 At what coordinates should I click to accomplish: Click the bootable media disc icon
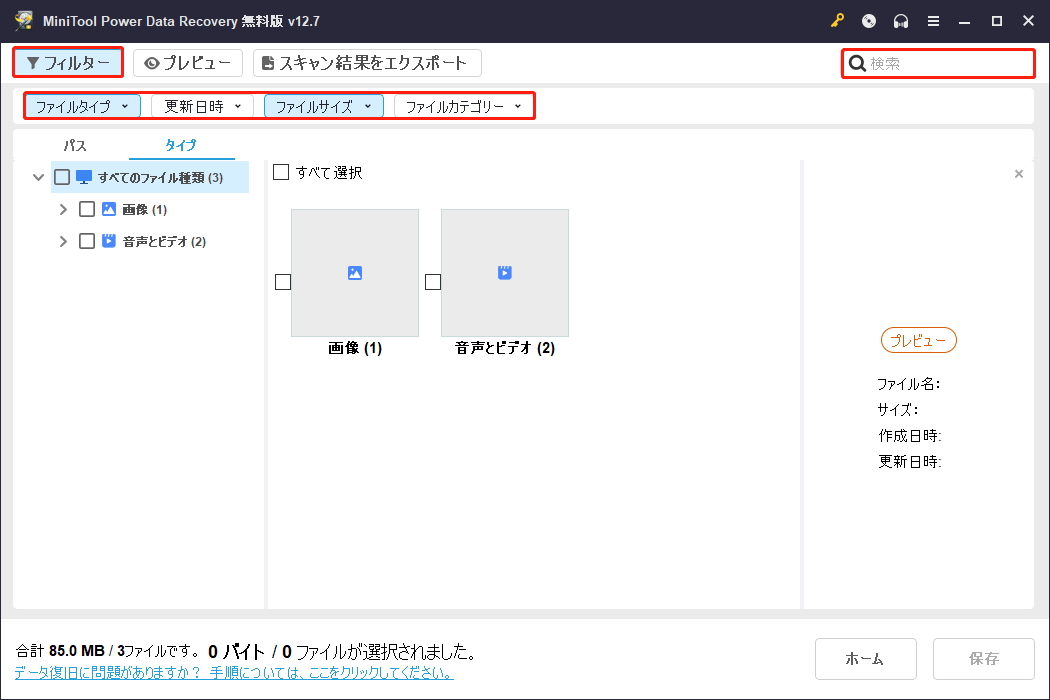click(868, 20)
